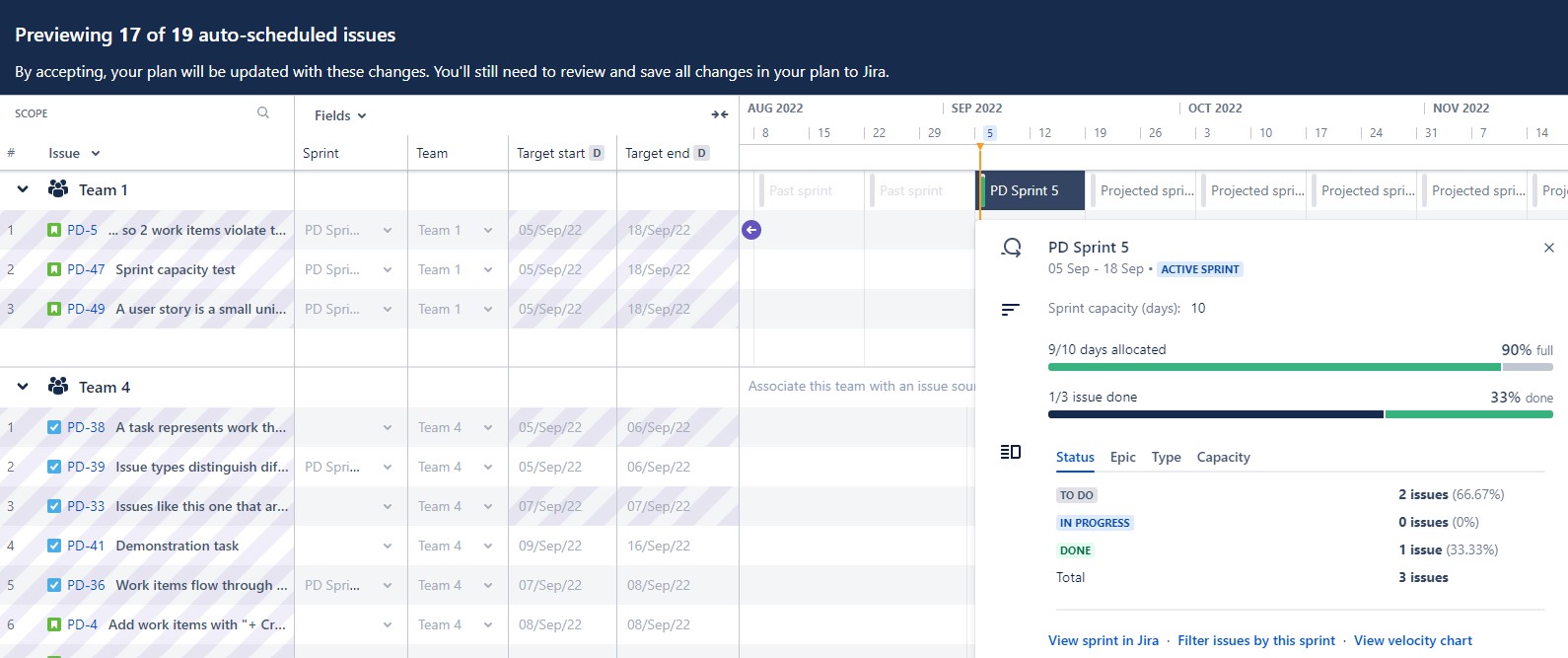Image resolution: width=1568 pixels, height=658 pixels.
Task: Click target end 16/Sep/22 for PD-41
Action: 659,546
